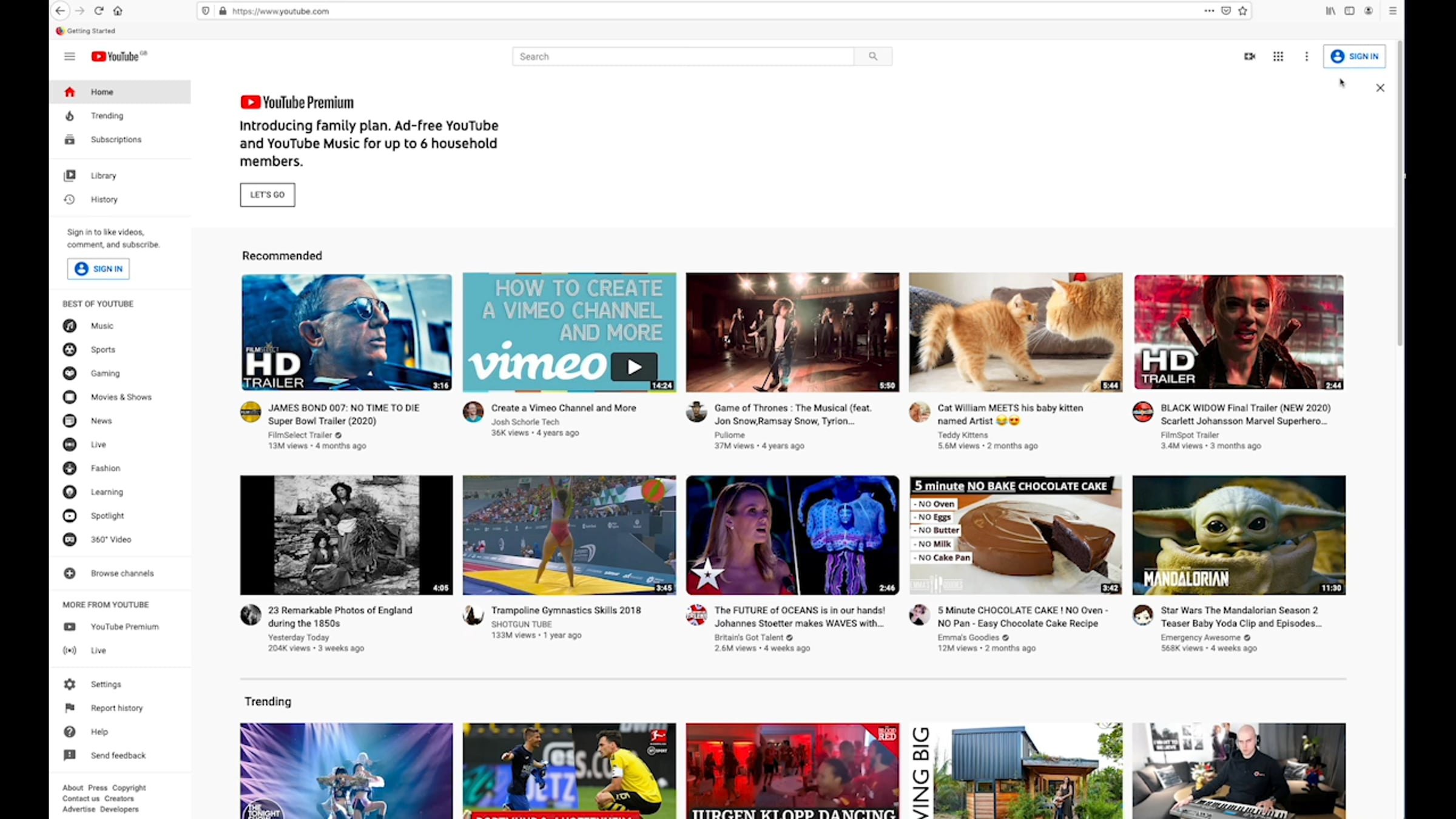Image resolution: width=1456 pixels, height=819 pixels.
Task: Open the three-dot settings menu
Action: 1307,56
